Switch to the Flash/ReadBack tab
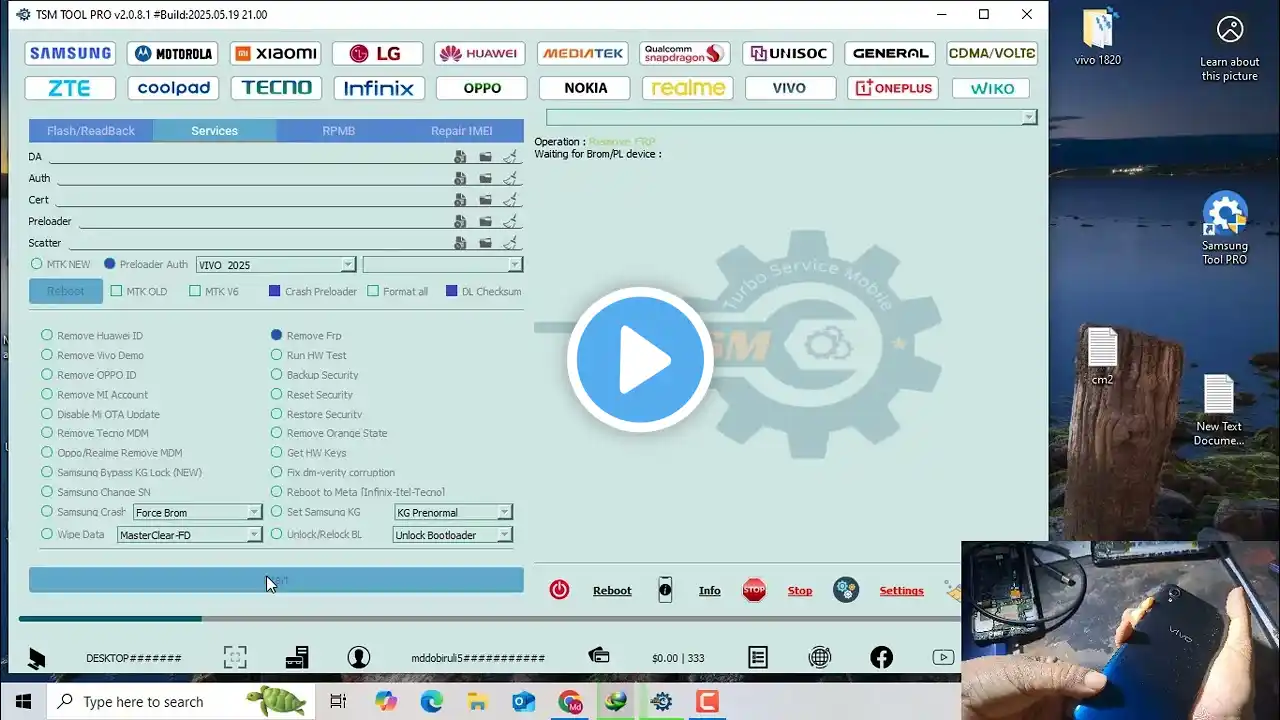The height and width of the screenshot is (720, 1280). [91, 130]
